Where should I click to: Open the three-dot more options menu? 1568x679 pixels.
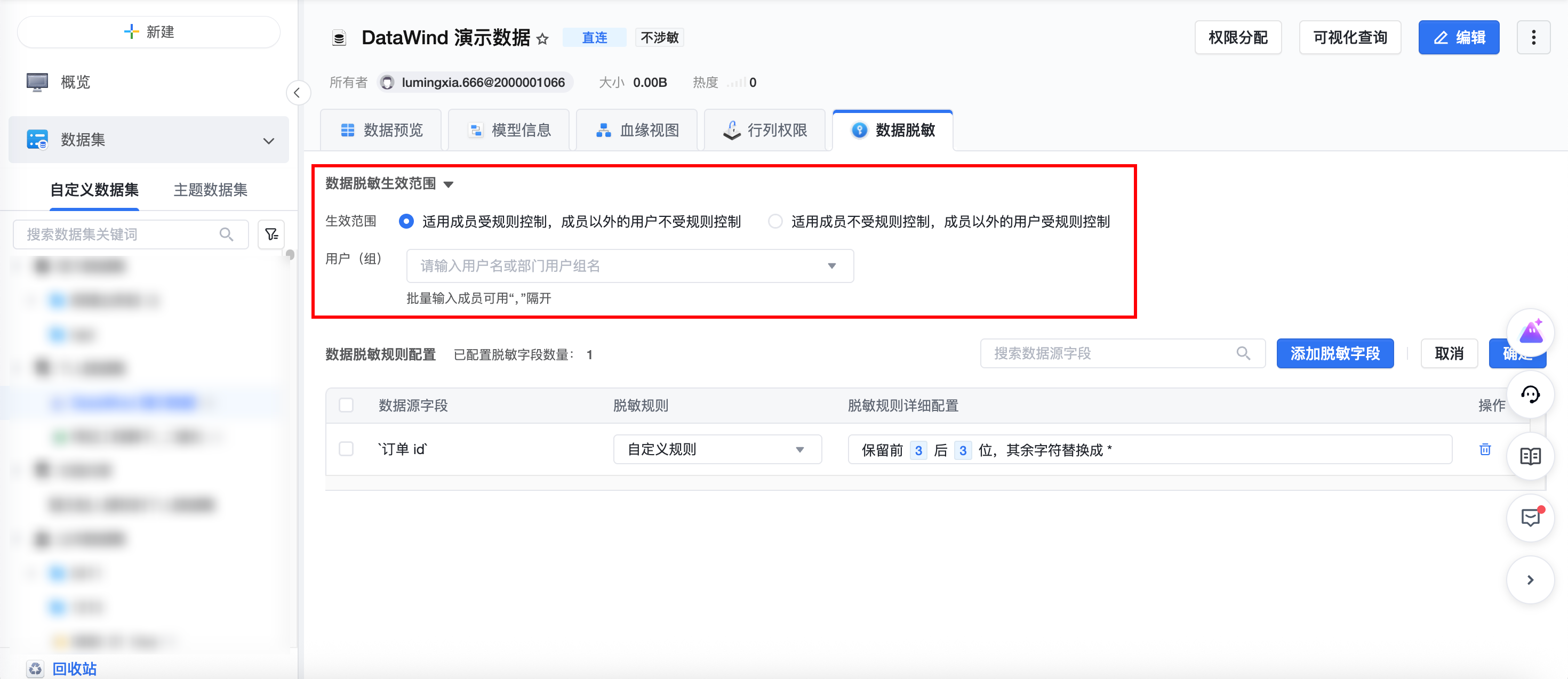[1533, 38]
